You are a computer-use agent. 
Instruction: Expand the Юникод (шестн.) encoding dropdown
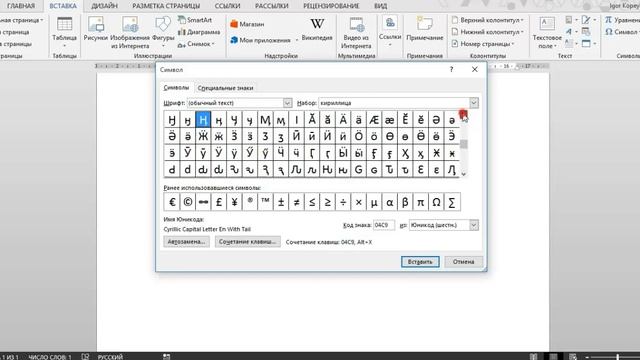point(473,225)
